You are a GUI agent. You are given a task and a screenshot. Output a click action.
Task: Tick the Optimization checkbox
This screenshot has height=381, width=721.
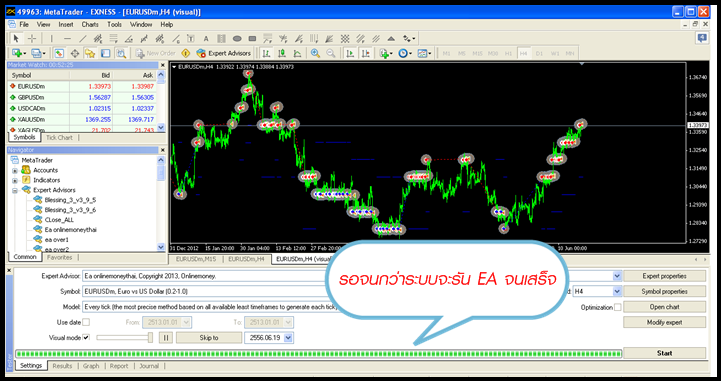tap(618, 307)
